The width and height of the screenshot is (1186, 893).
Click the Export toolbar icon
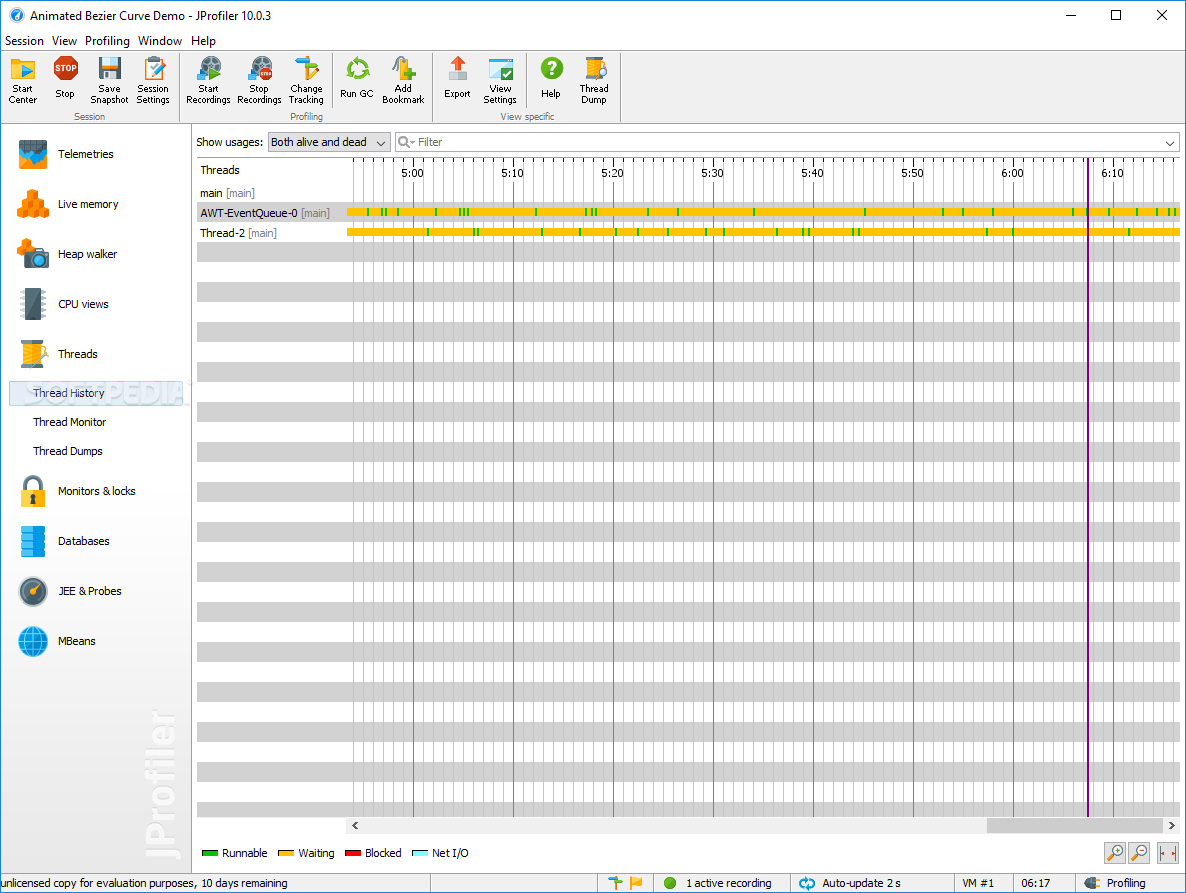(457, 79)
